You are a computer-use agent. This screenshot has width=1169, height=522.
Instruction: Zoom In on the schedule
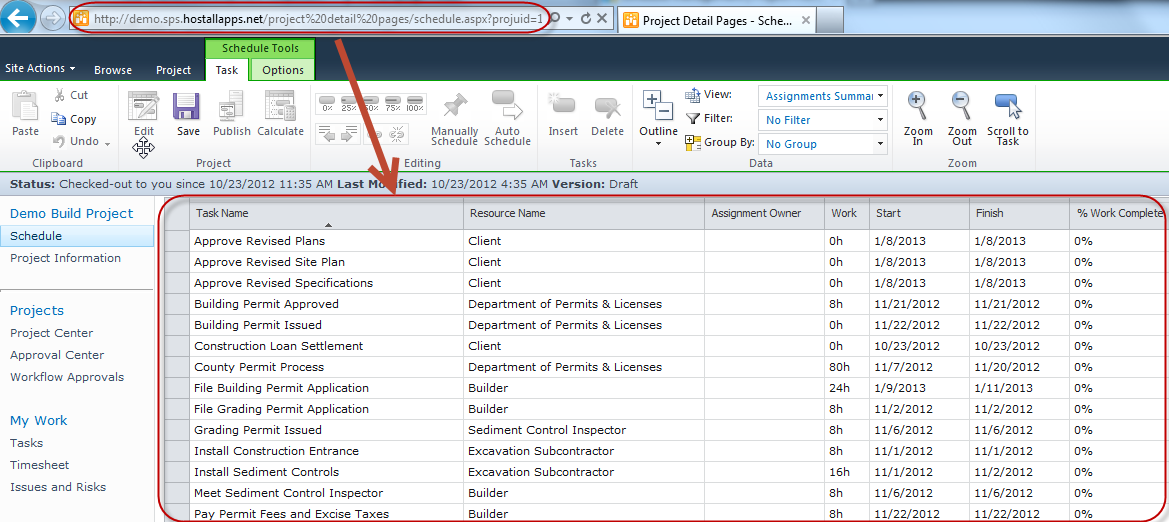918,118
